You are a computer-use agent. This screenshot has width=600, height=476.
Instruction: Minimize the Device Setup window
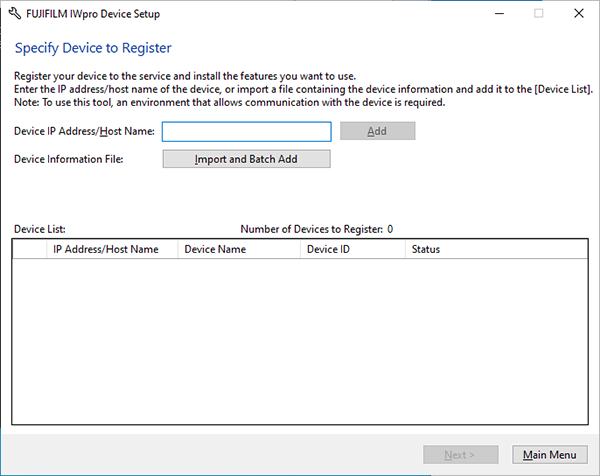[x=499, y=14]
